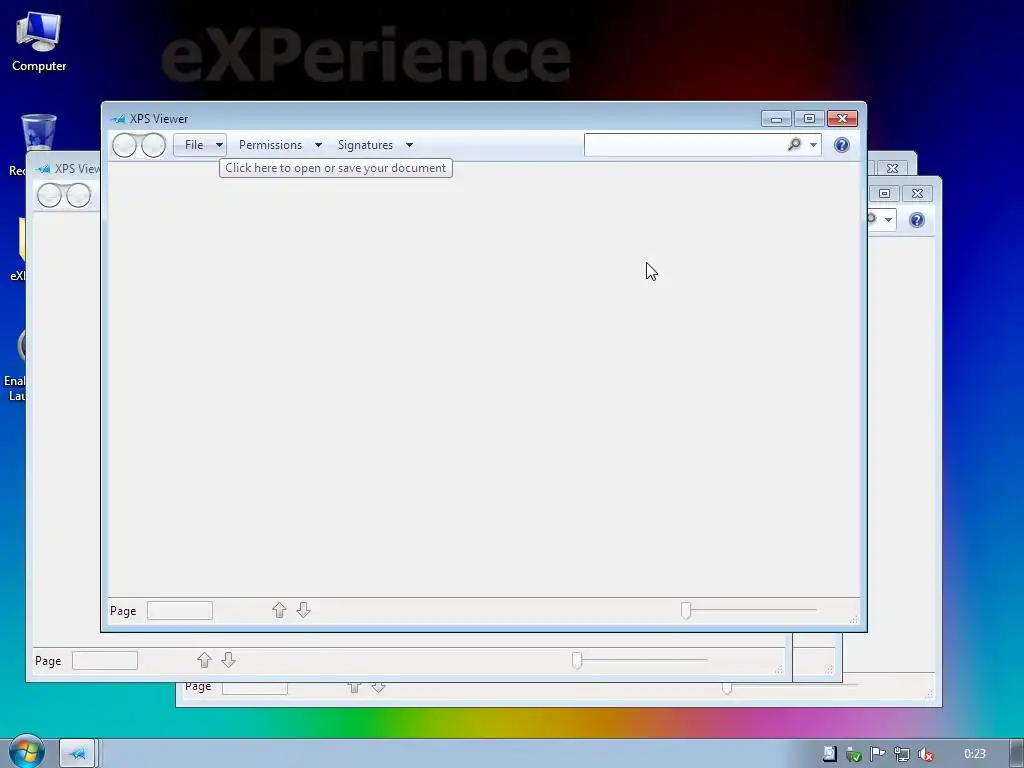Viewport: 1024px width, 768px height.
Task: Open the Windows Start orb
Action: pos(26,752)
